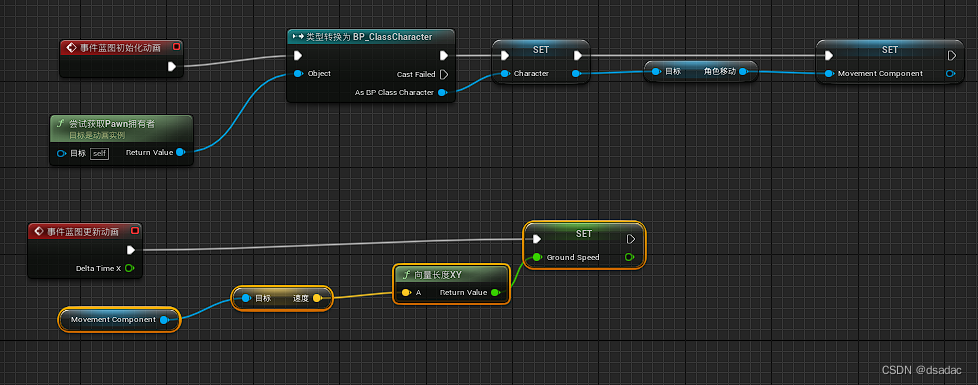Click Return Value pin of 尝试获取Pawn拥有者
This screenshot has width=978, height=385.
click(x=180, y=152)
